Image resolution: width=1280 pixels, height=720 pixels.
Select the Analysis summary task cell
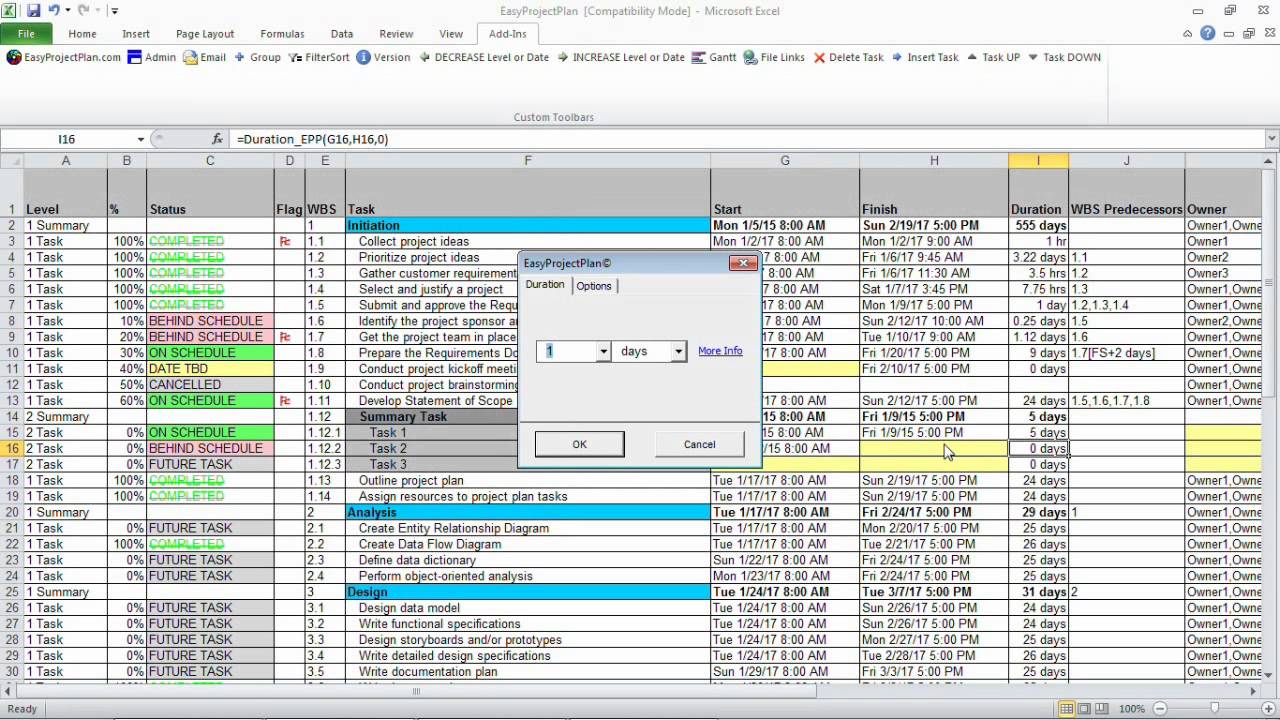click(528, 512)
